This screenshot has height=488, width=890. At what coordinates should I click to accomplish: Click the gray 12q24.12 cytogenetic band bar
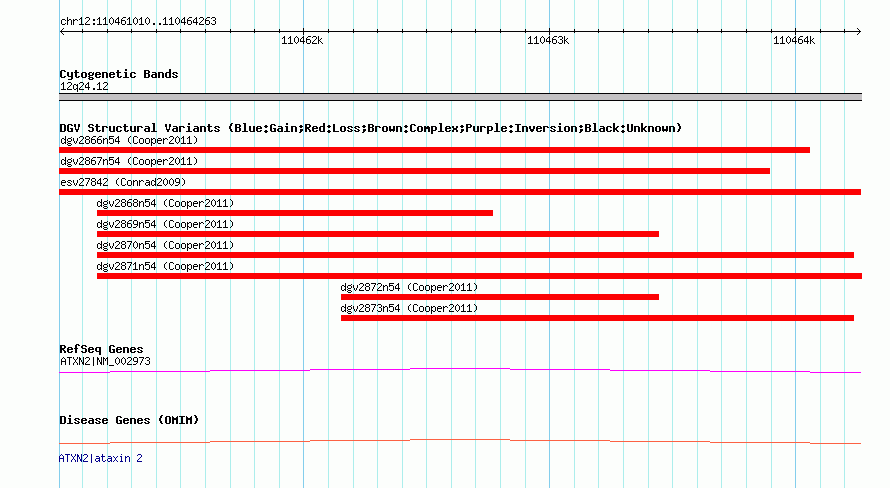460,97
